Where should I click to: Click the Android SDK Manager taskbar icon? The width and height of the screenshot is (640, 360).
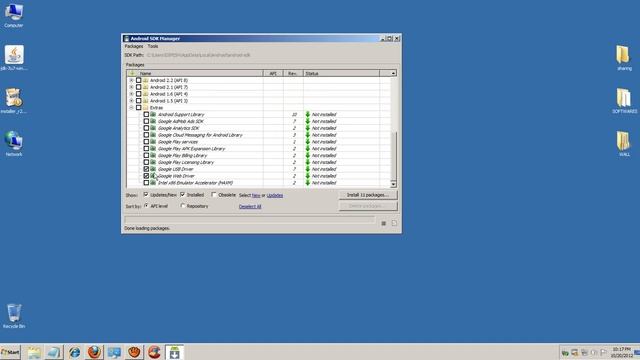(x=174, y=352)
